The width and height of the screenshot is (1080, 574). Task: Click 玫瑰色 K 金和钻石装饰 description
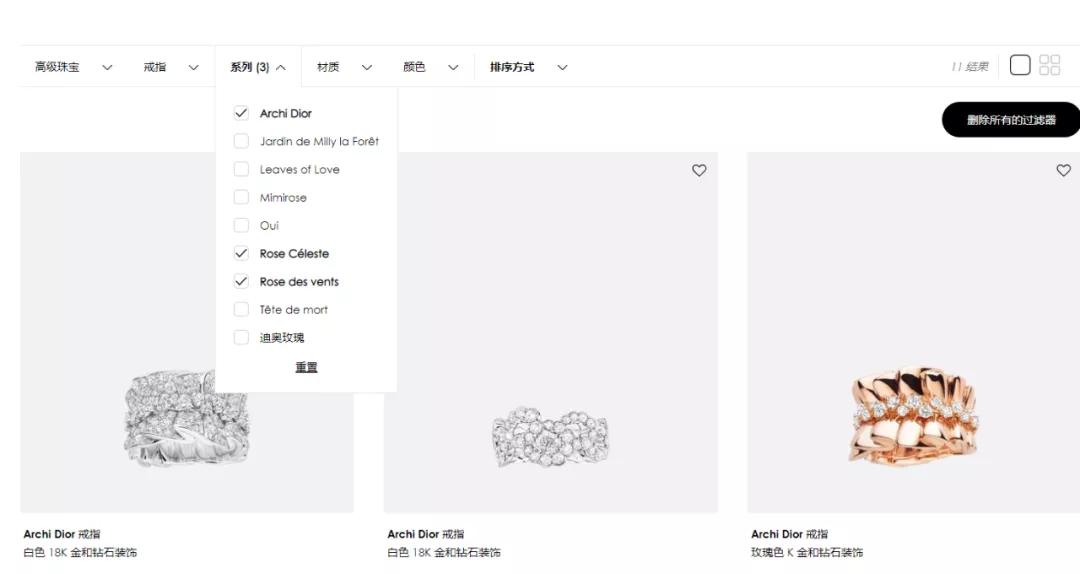pyautogui.click(x=807, y=553)
